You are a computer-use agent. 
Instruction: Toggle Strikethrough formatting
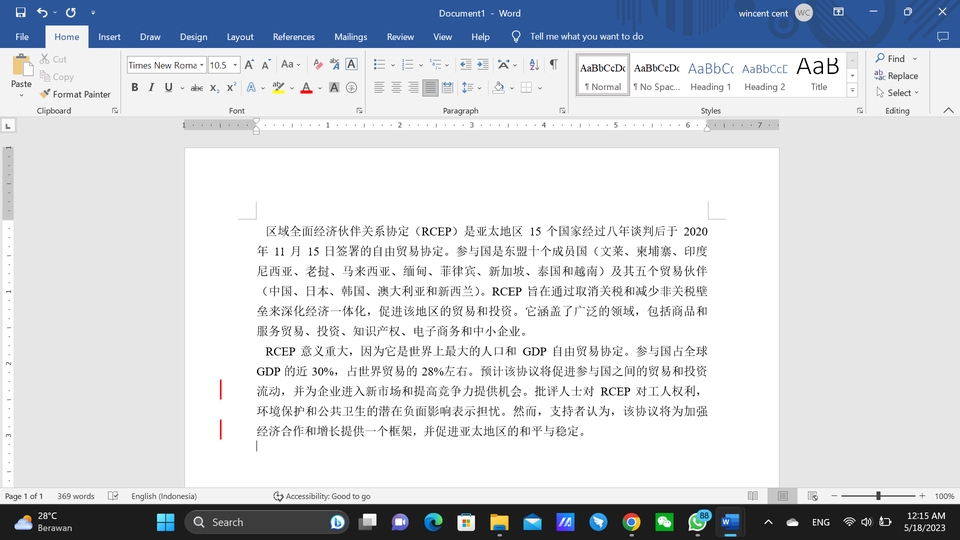[x=197, y=88]
